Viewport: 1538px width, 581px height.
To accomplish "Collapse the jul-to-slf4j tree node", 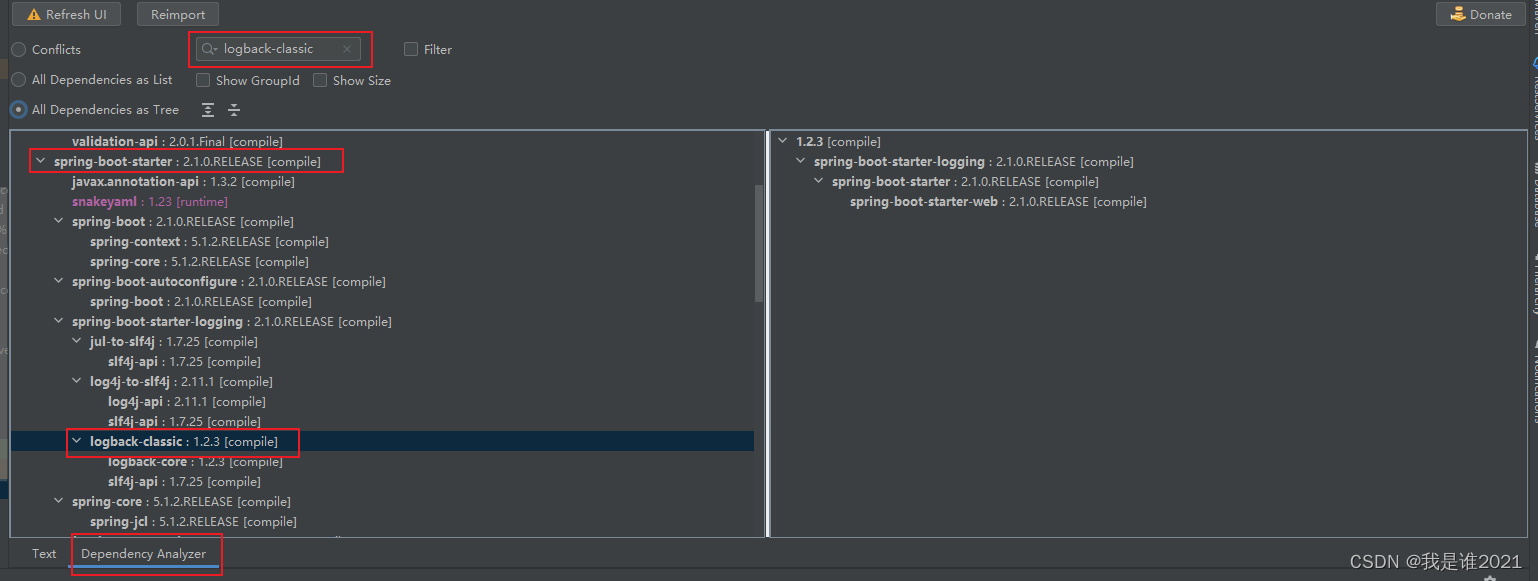I will tap(76, 341).
